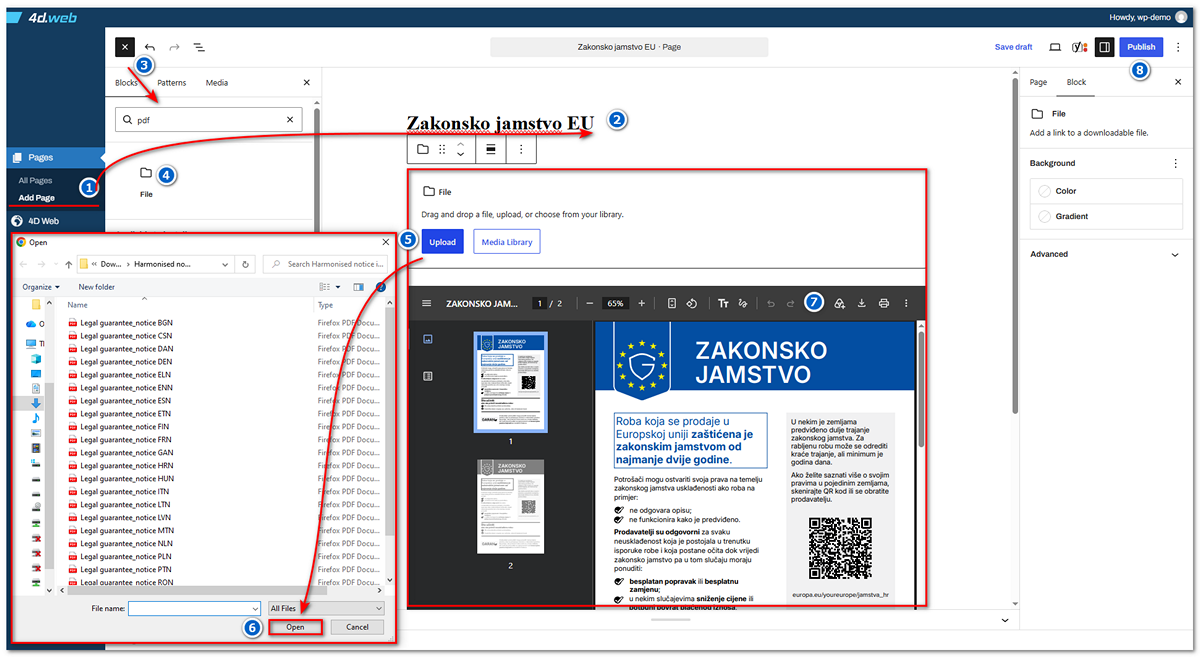Click the Publish button
The width and height of the screenshot is (1200, 657).
[1141, 47]
